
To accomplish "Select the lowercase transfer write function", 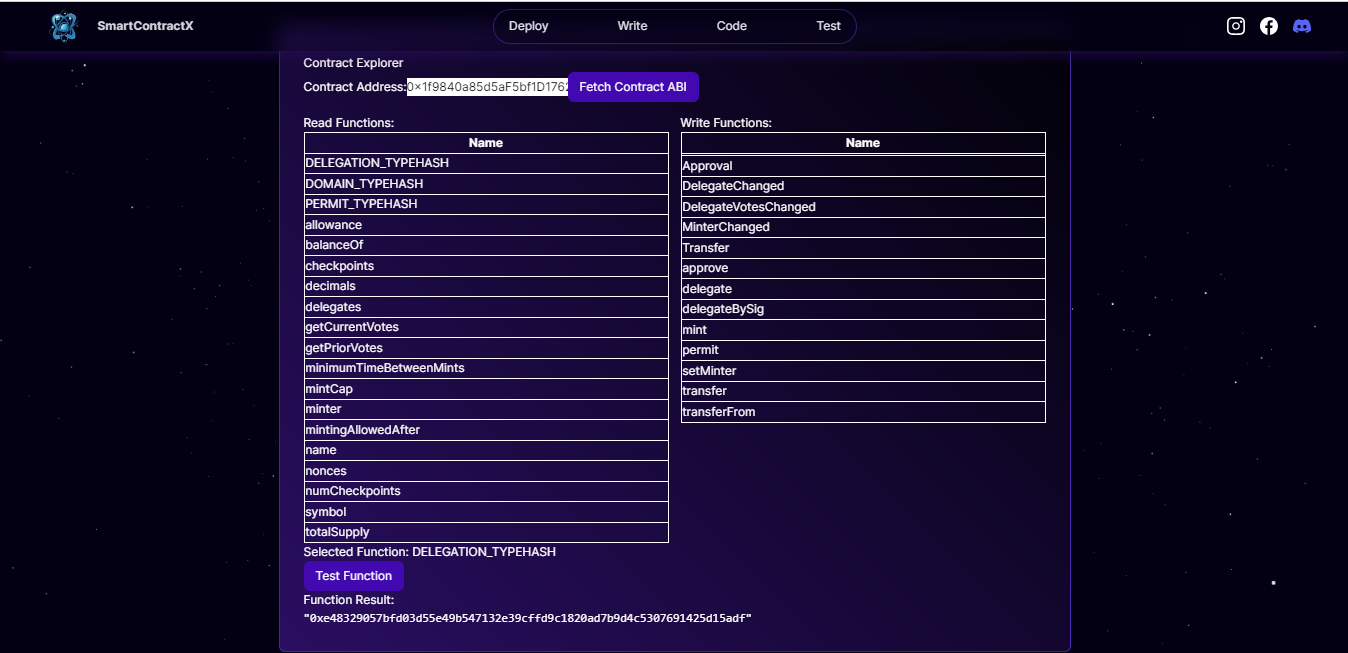I will (863, 391).
